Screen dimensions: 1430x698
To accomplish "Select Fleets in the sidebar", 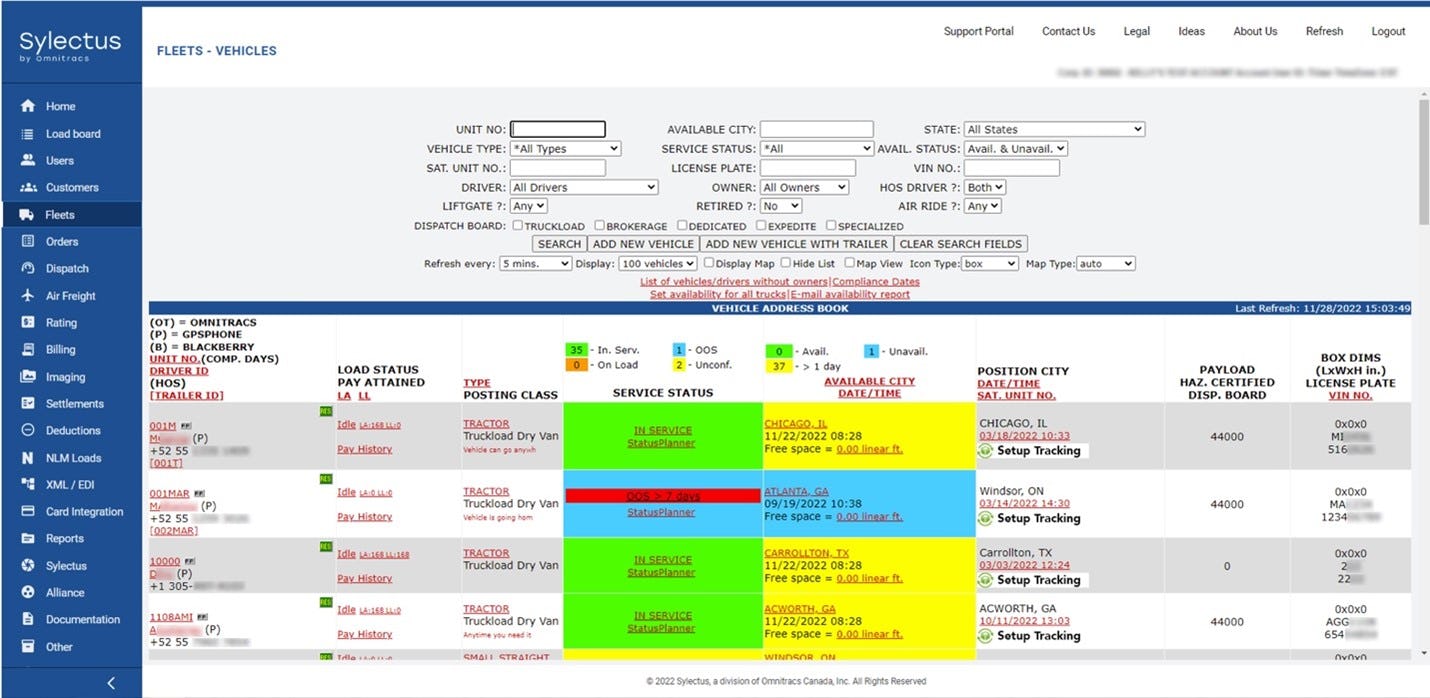I will pyautogui.click(x=60, y=214).
